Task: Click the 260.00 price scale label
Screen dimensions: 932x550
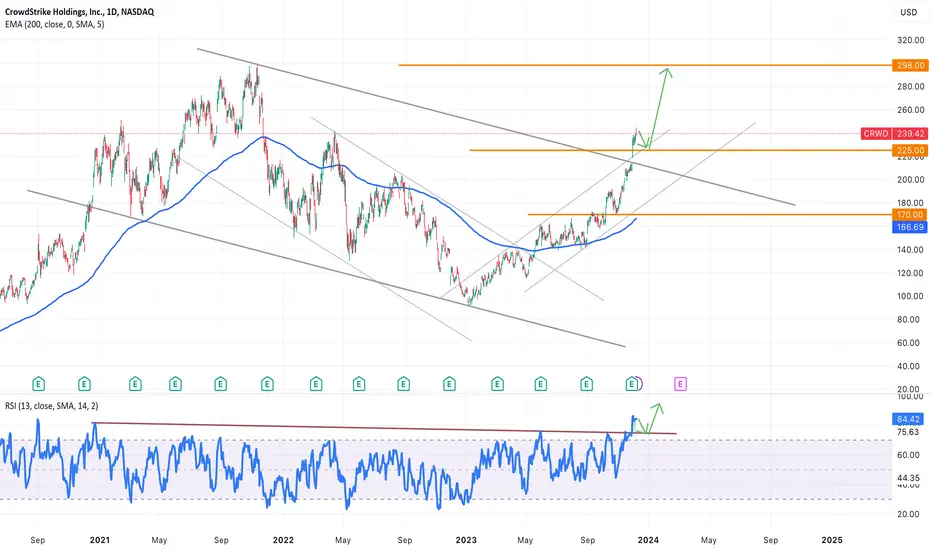Action: pos(911,110)
